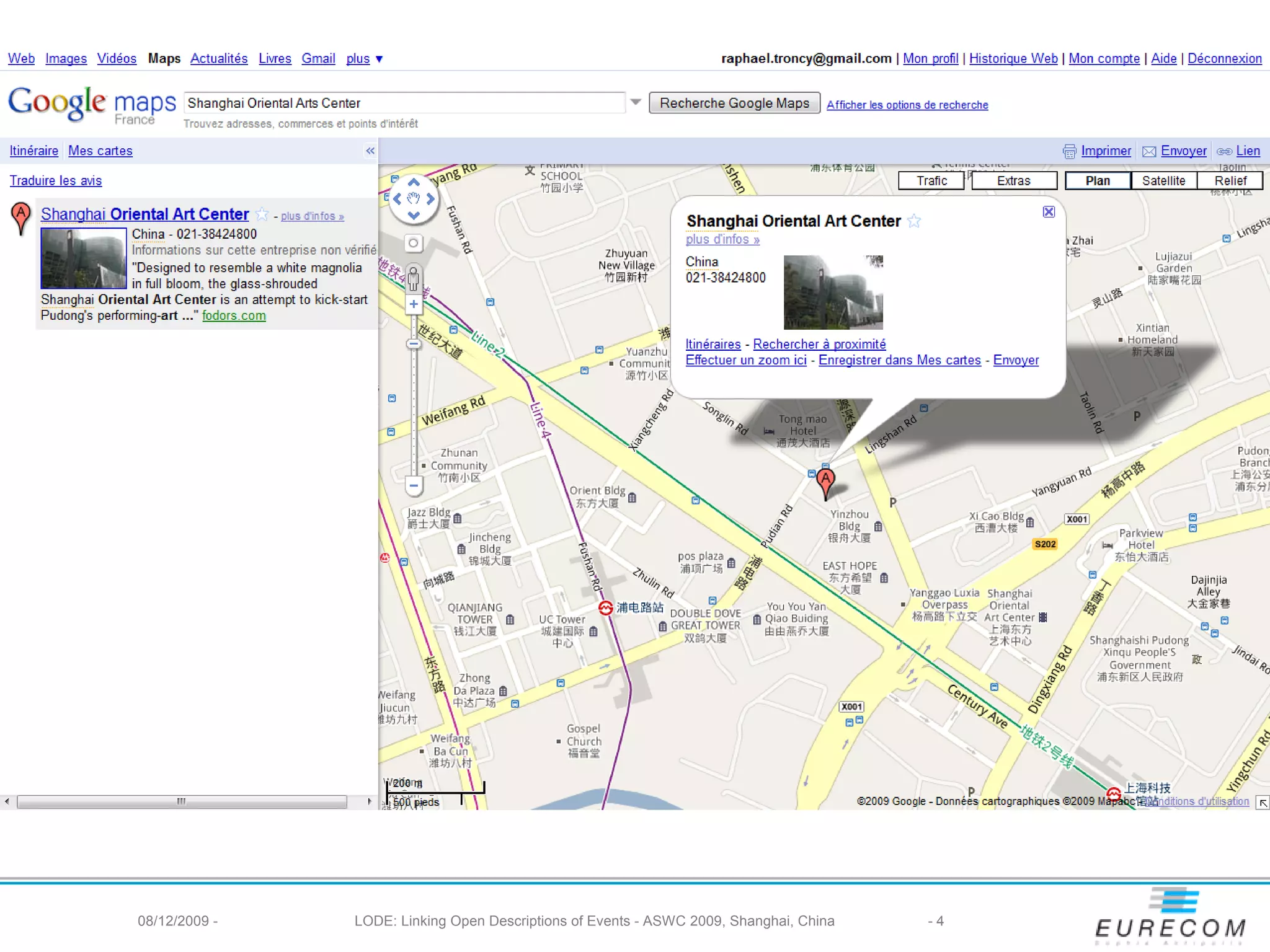Click right arrow of panel scrollbar

[x=370, y=801]
